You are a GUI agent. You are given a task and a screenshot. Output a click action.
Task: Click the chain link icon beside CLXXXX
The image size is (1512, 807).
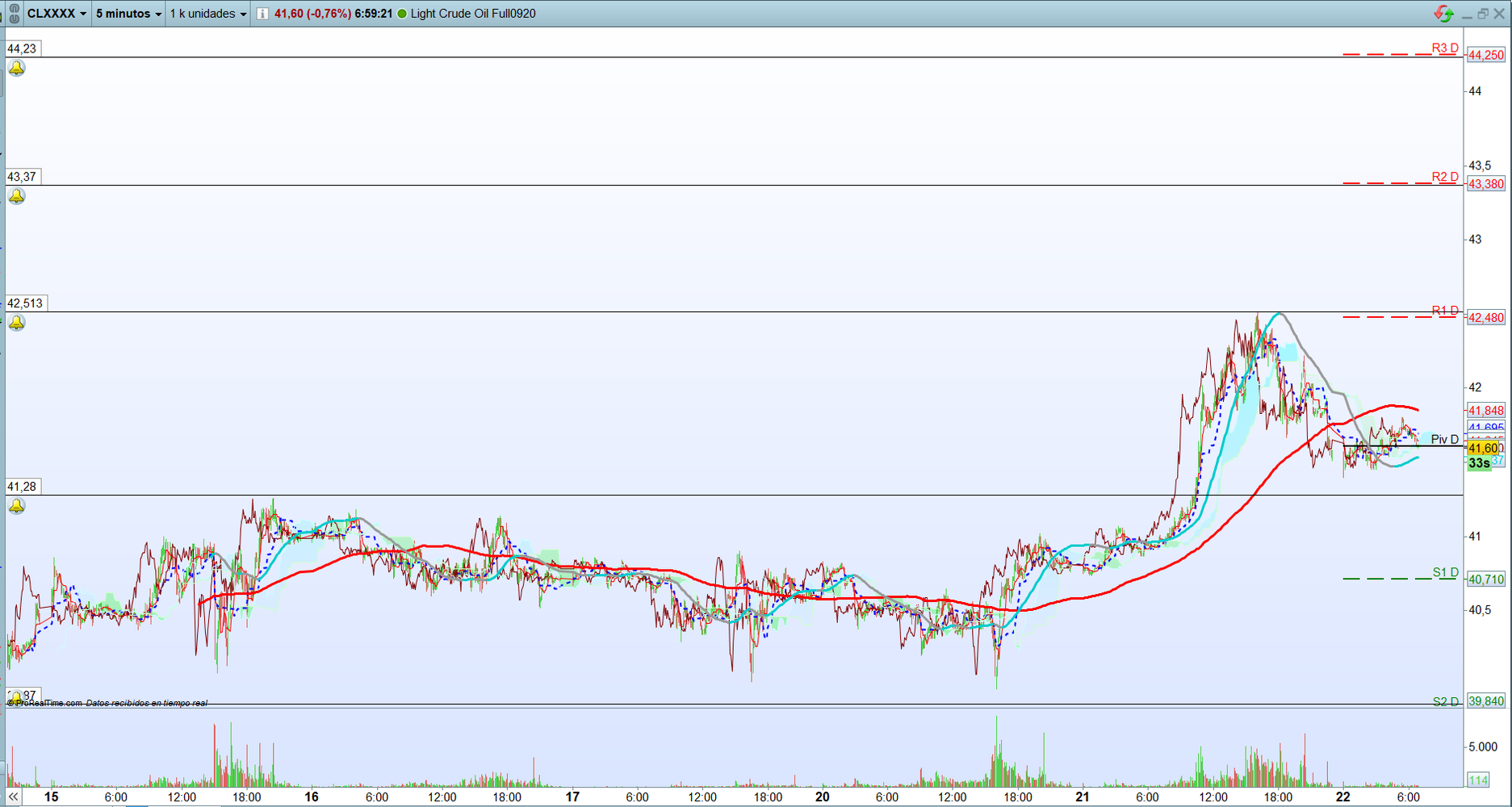pos(14,14)
